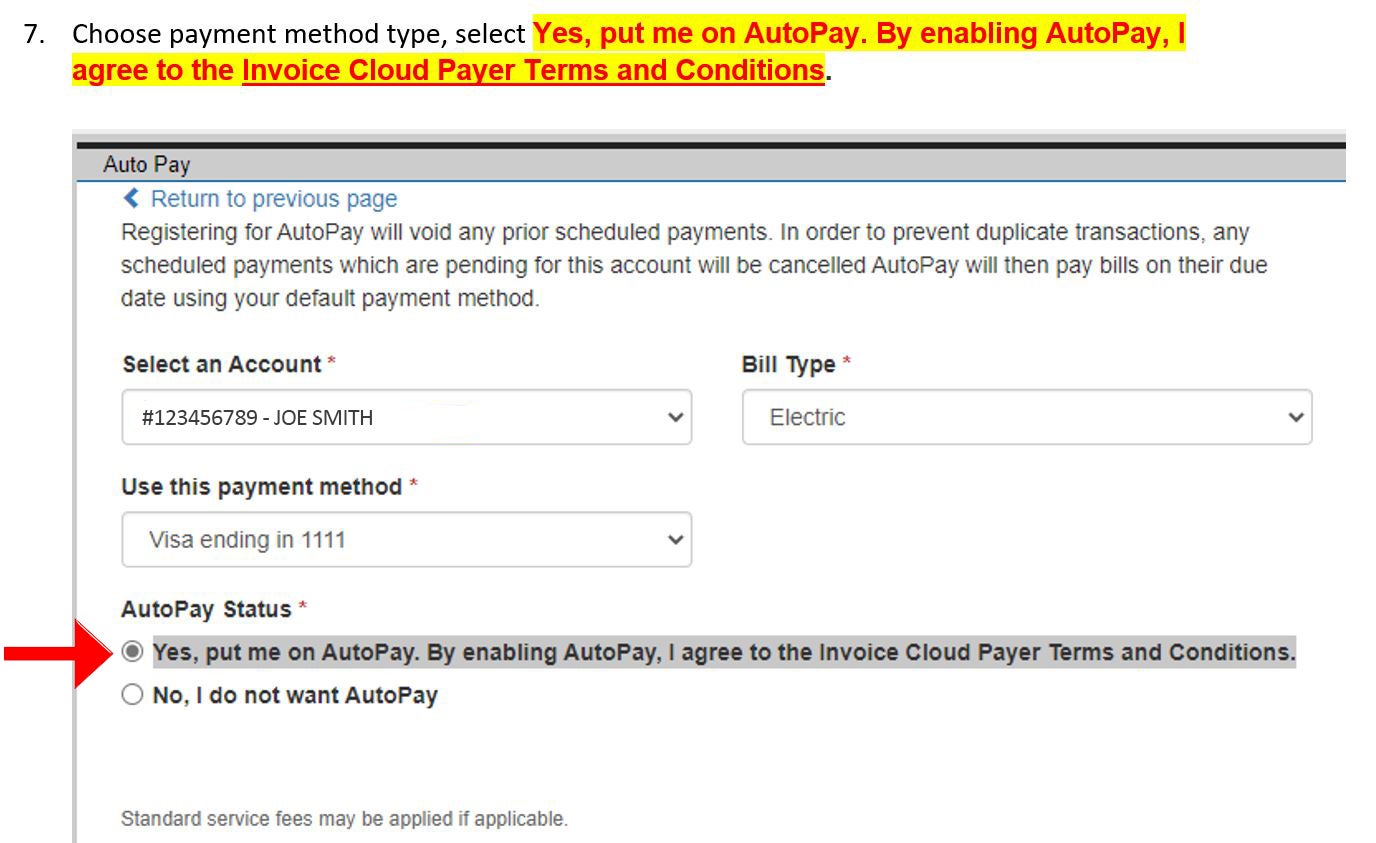Image resolution: width=1376 pixels, height=843 pixels.
Task: Open the Select an Account dropdown
Action: [x=406, y=417]
